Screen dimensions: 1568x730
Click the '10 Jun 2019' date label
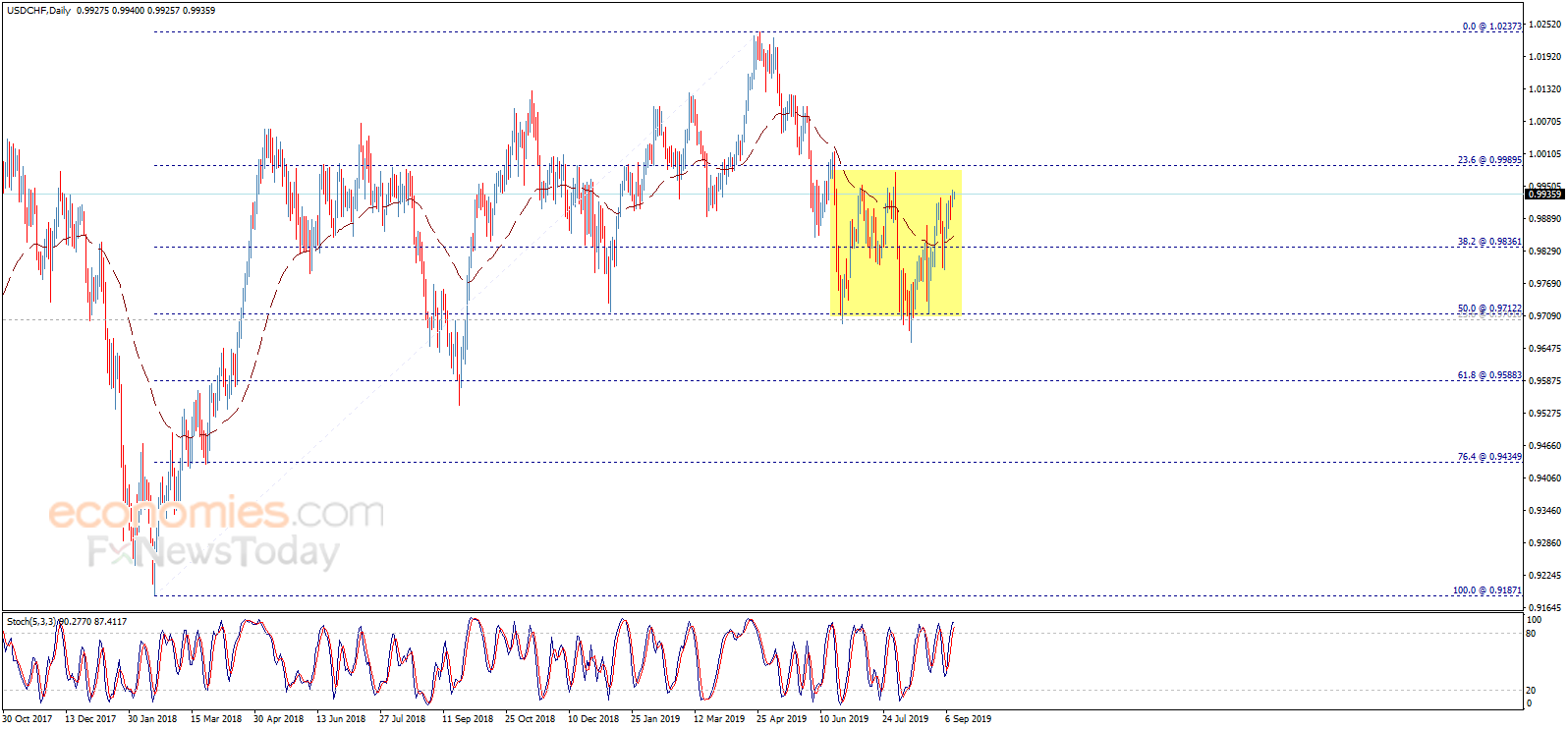point(844,719)
